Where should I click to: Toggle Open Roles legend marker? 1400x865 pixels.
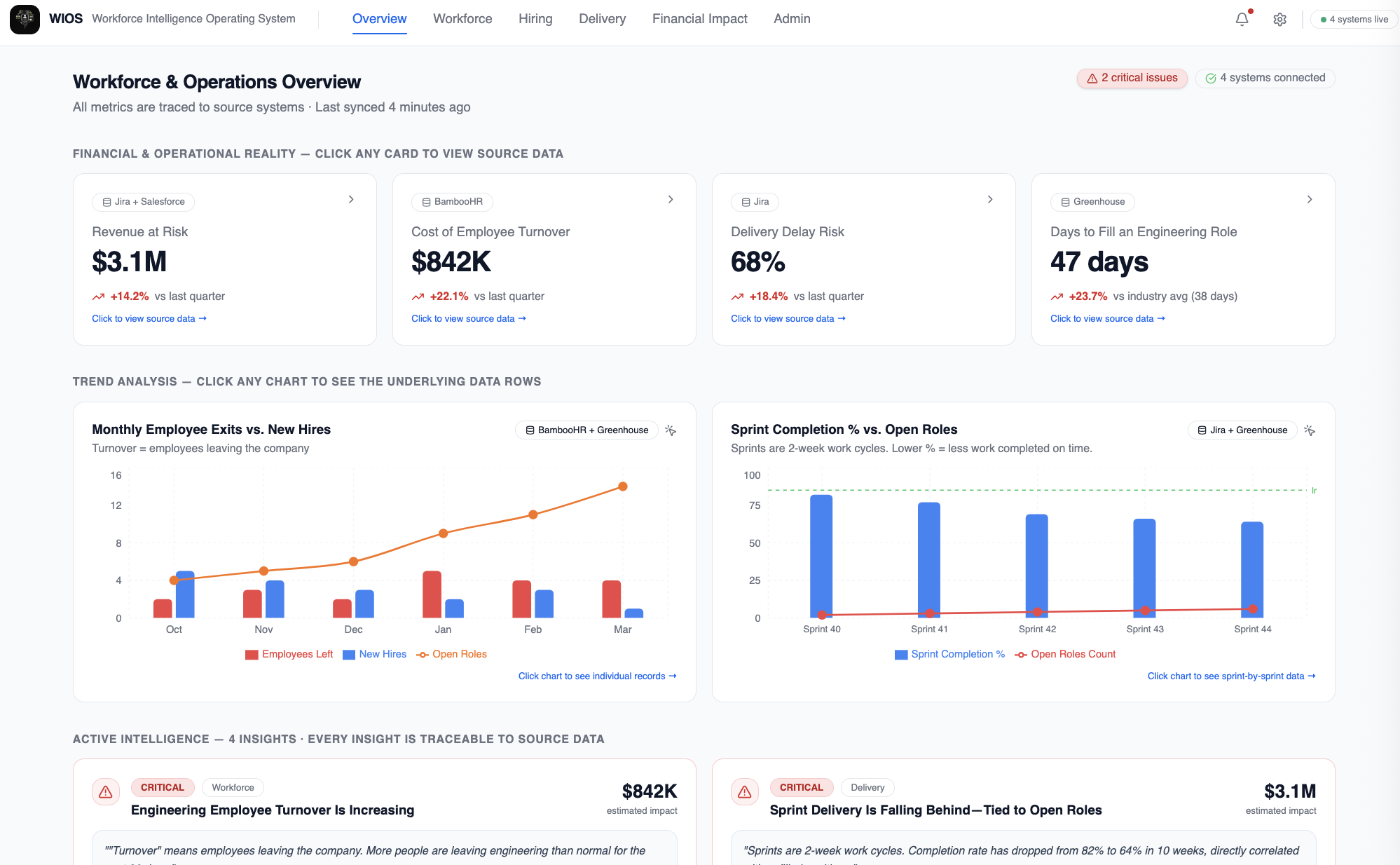[x=423, y=655]
